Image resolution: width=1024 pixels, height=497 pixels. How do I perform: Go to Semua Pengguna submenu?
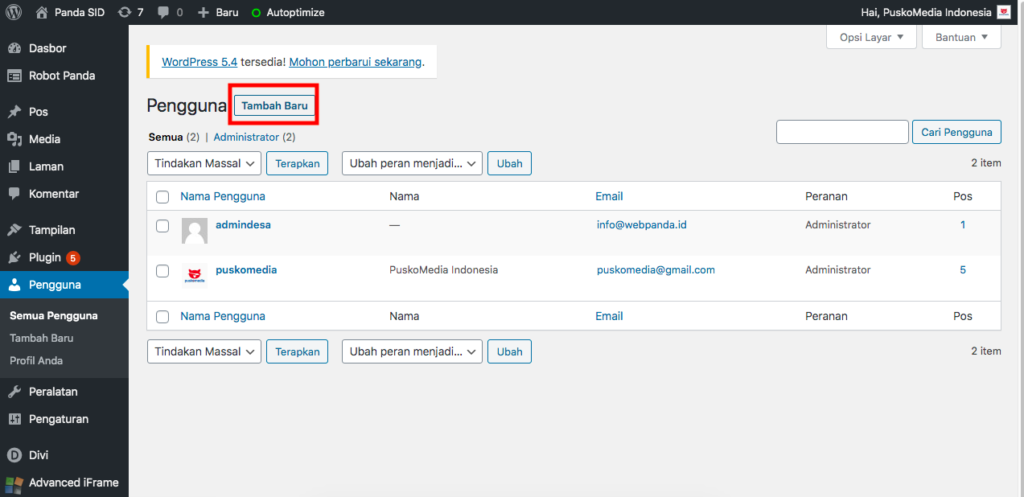[x=54, y=316]
